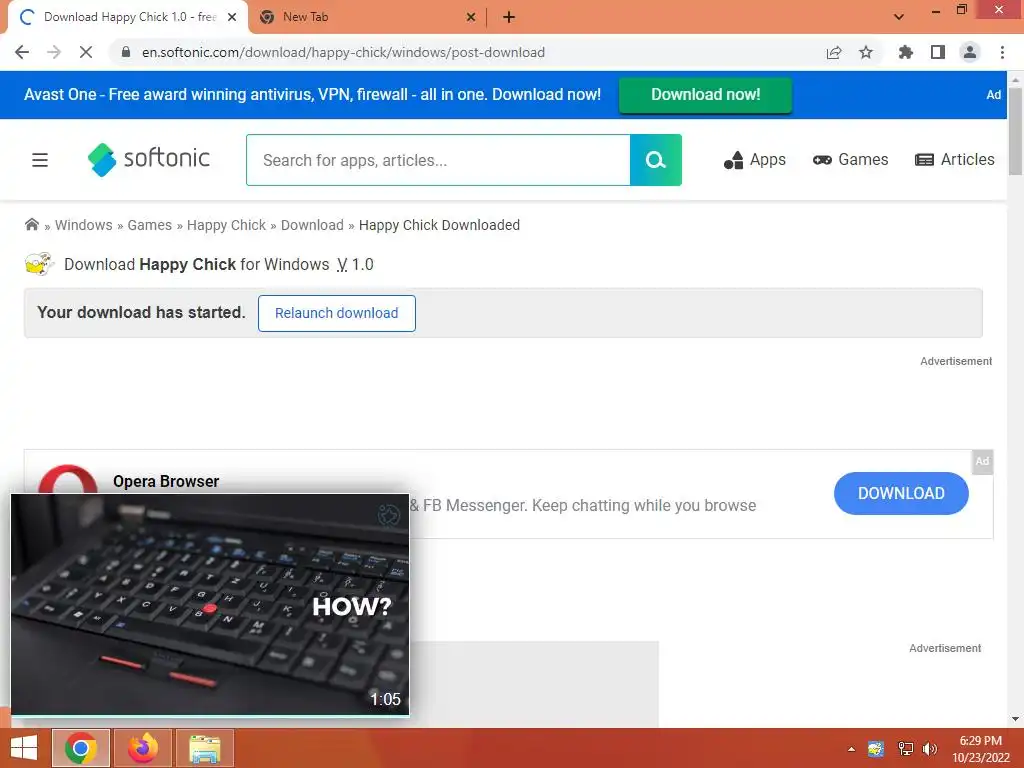
Task: Go back to the previous page
Action: tap(22, 52)
